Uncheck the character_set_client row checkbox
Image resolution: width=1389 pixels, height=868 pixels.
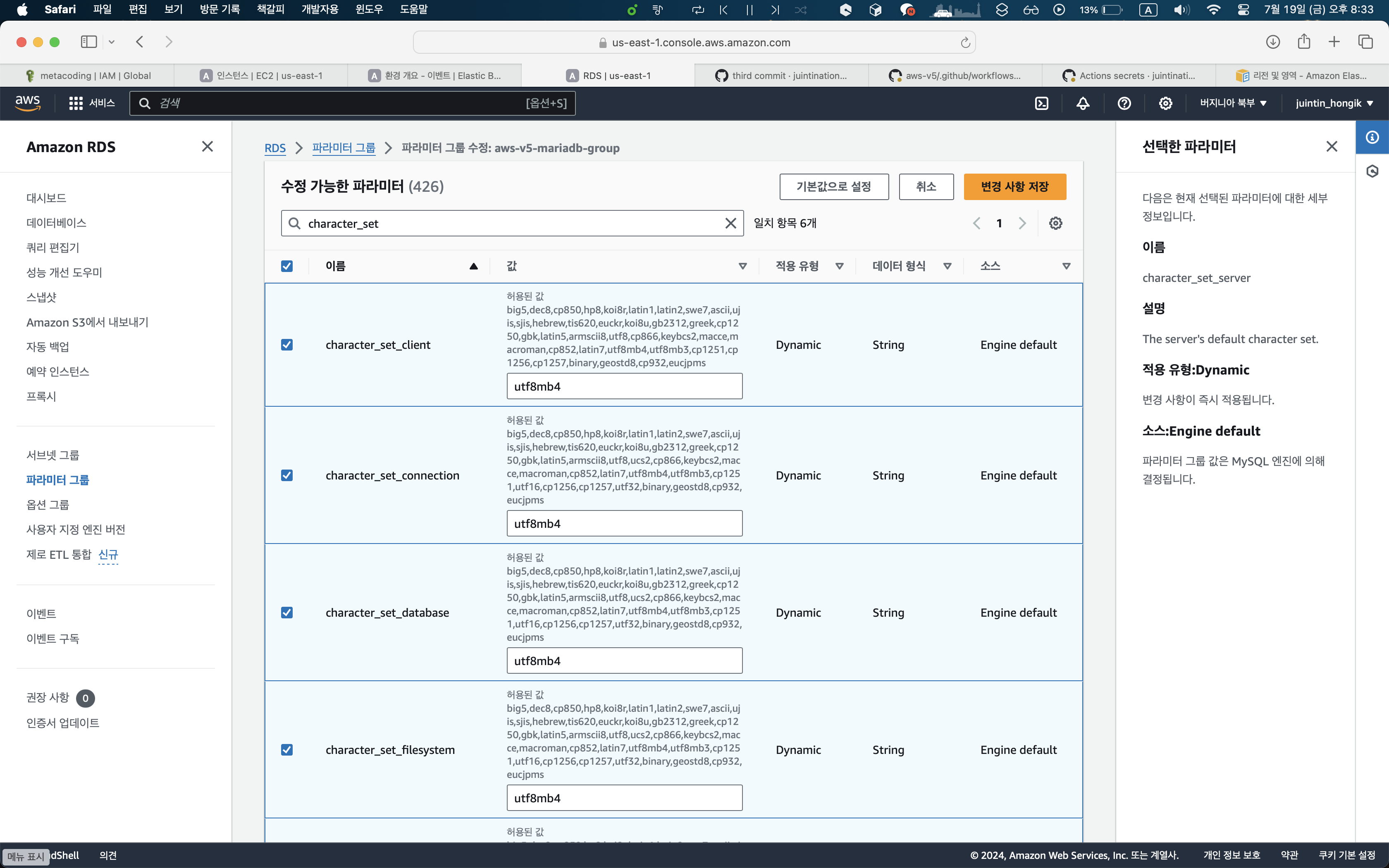tap(287, 345)
